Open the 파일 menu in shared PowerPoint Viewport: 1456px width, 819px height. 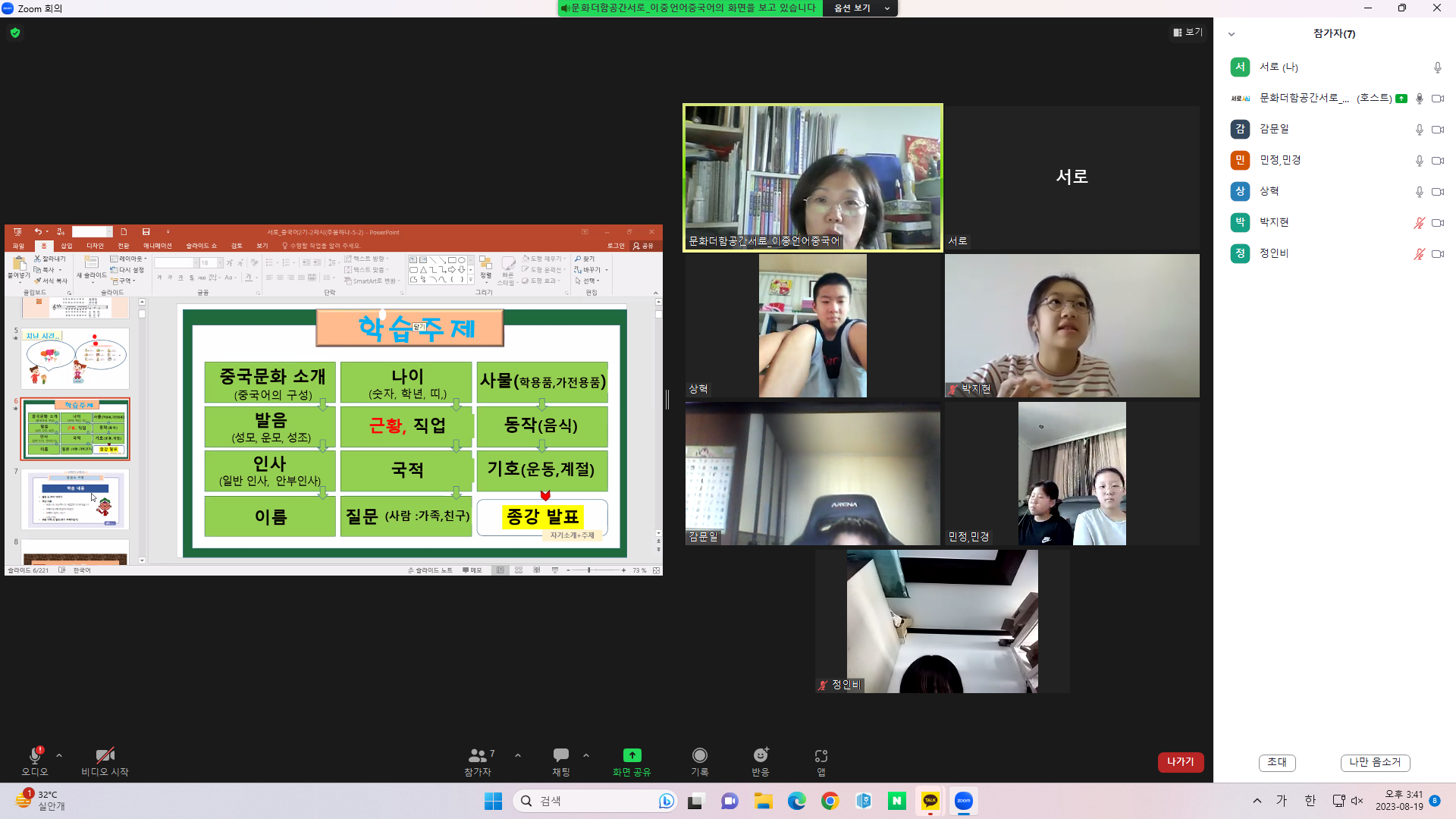[18, 246]
